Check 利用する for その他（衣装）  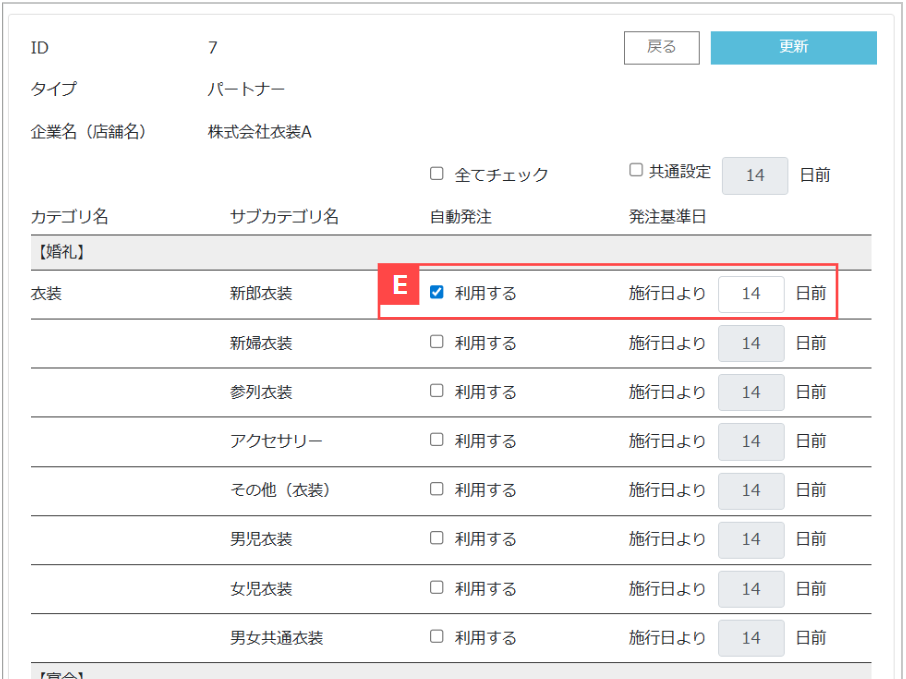(x=436, y=489)
